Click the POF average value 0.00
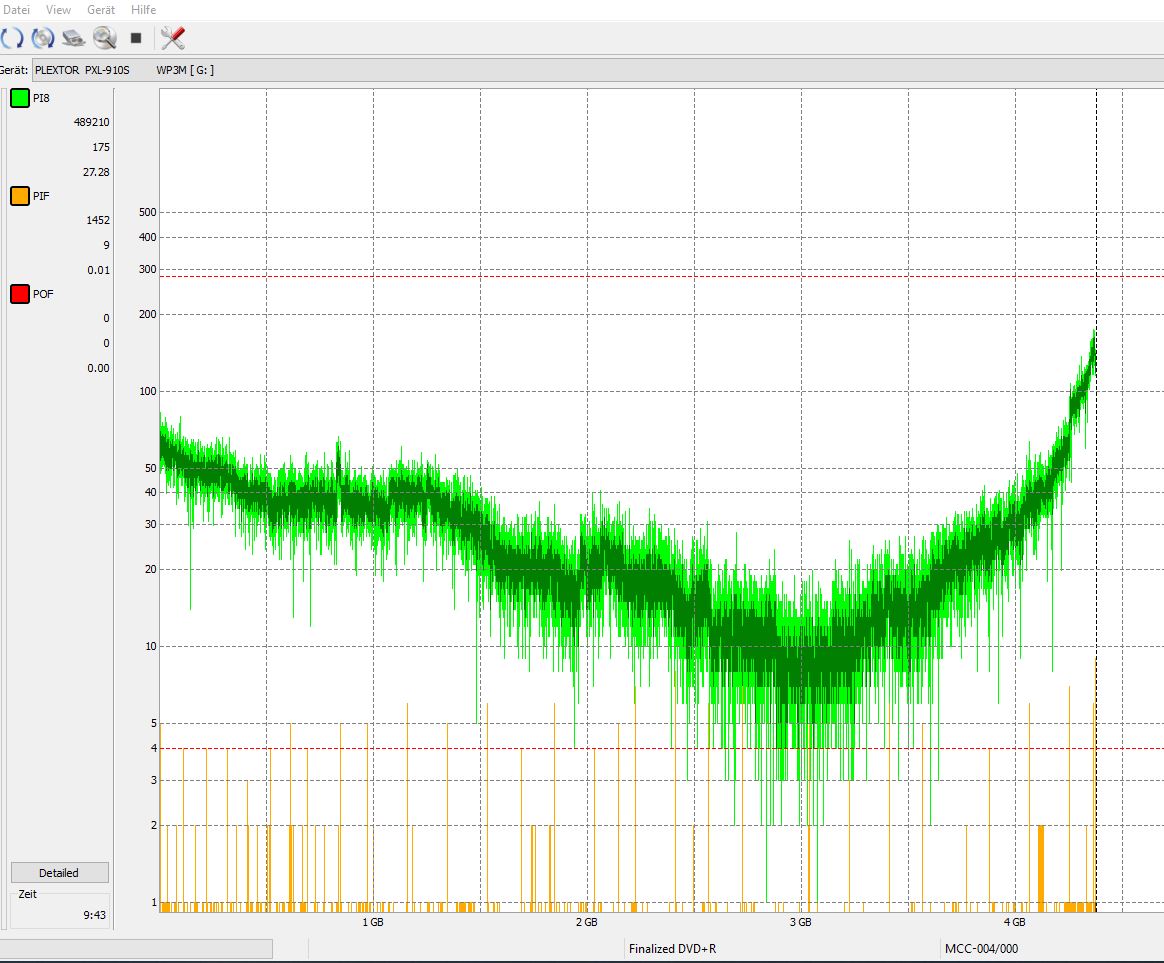This screenshot has height=963, width=1164. click(x=98, y=368)
